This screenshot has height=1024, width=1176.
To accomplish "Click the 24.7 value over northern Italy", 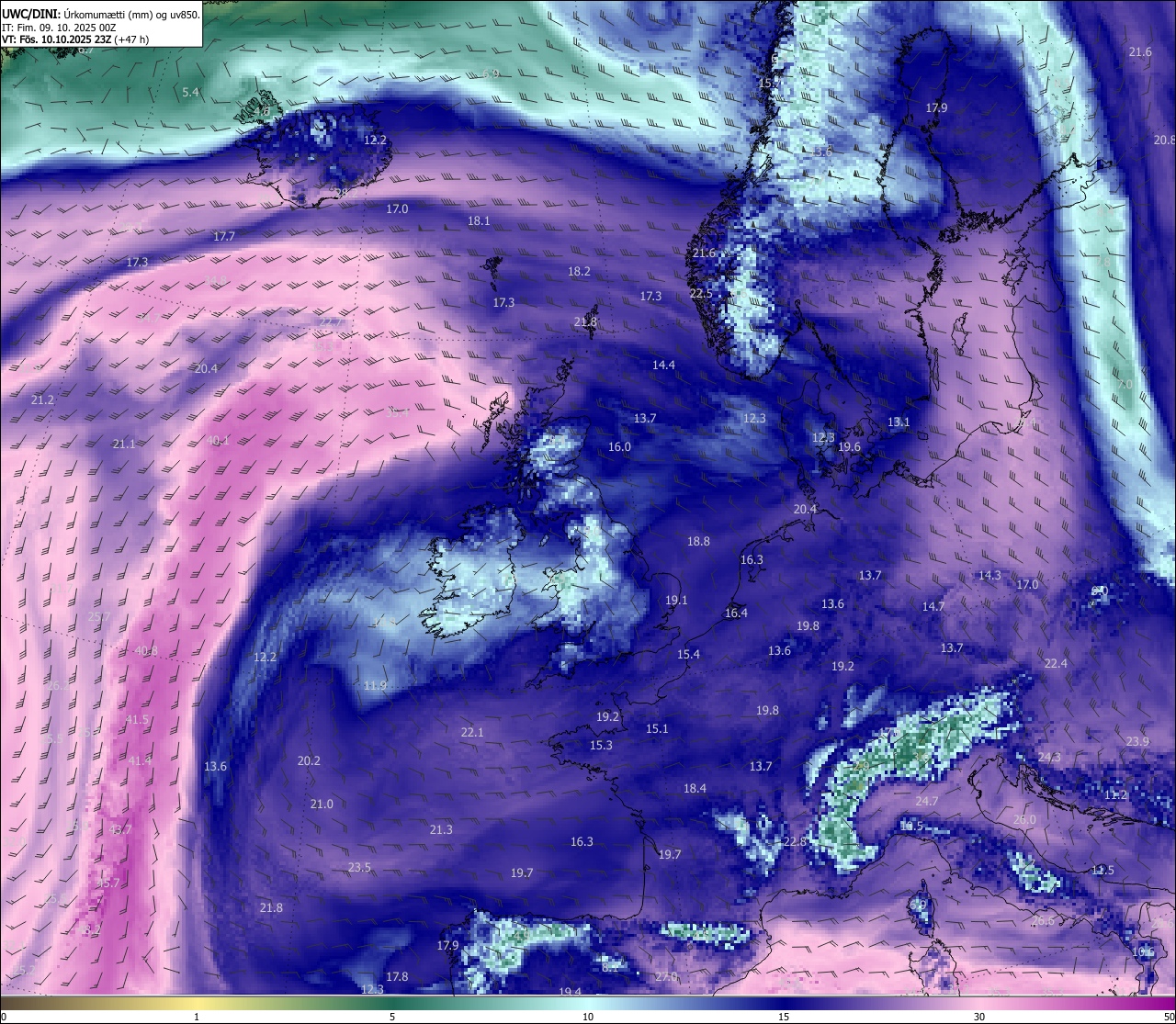I will click(x=927, y=801).
